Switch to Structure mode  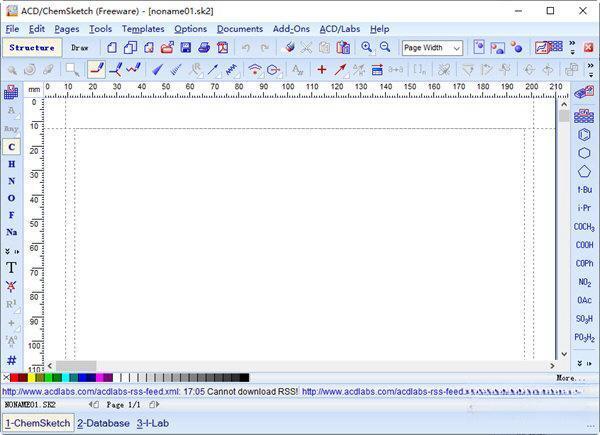(x=32, y=47)
